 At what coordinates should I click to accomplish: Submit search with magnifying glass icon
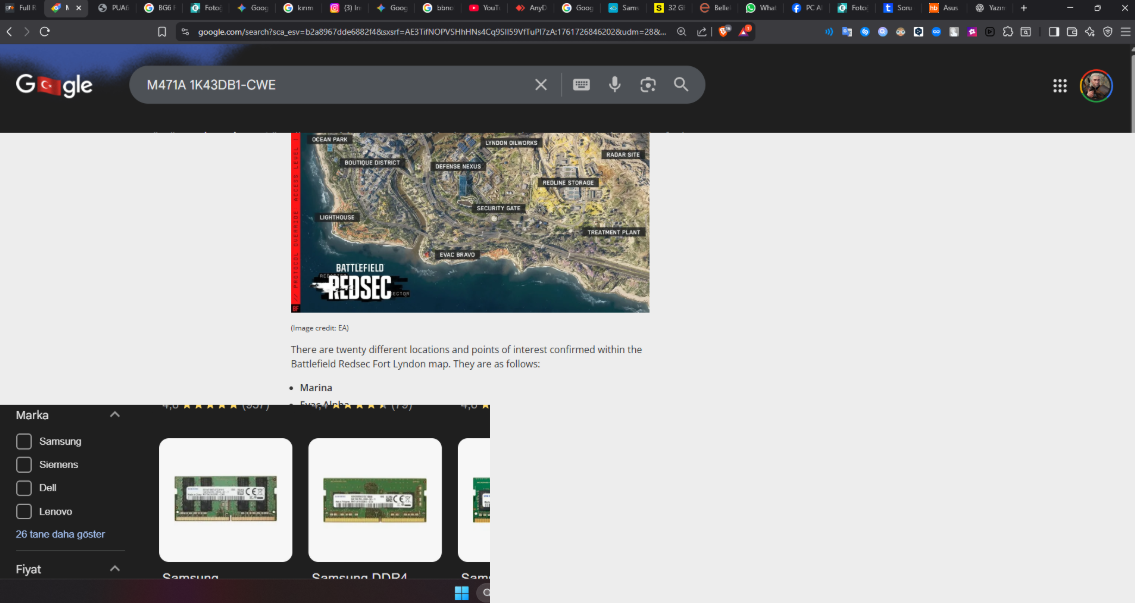[x=681, y=85]
